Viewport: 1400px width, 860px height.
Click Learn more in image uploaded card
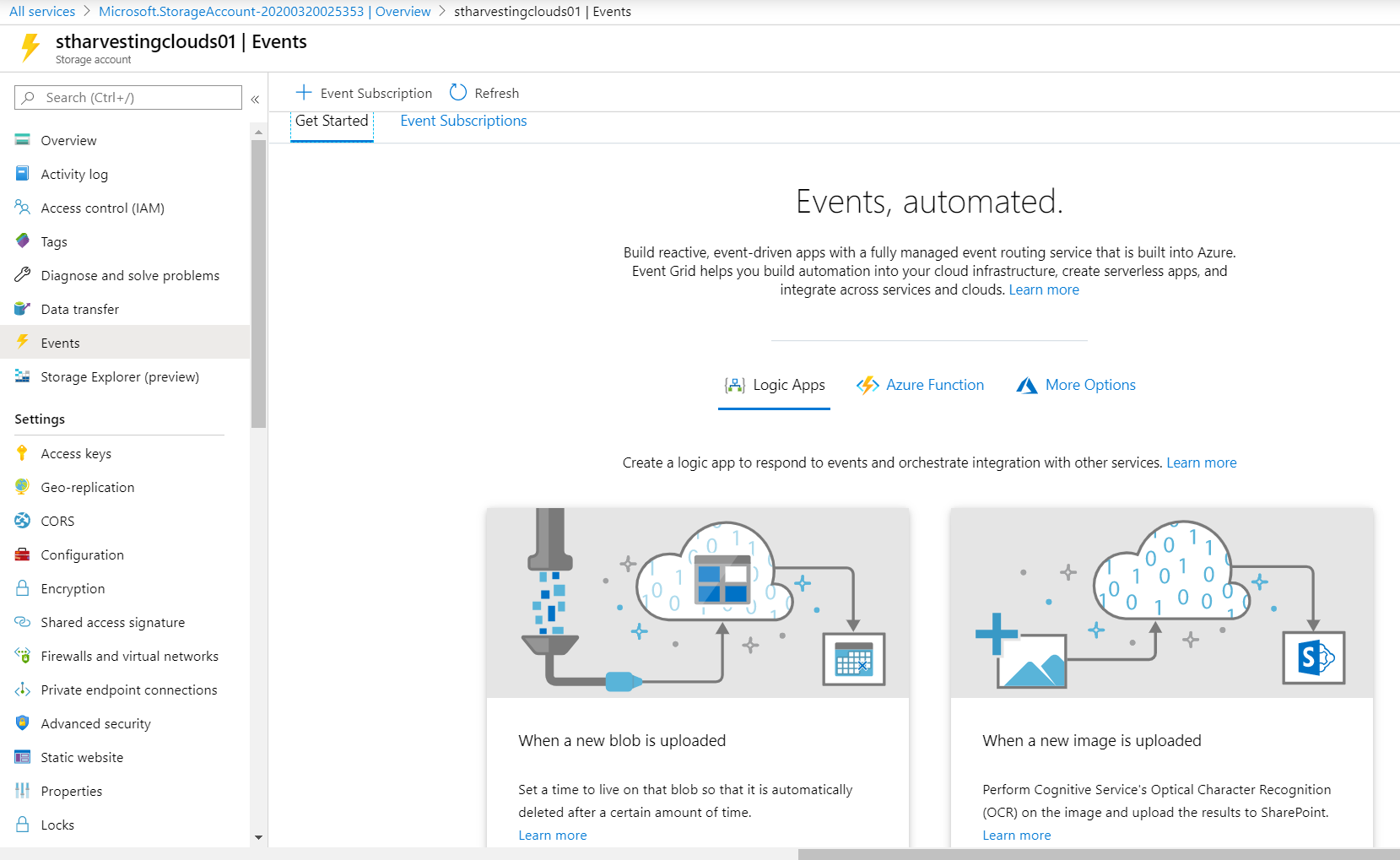(1017, 835)
